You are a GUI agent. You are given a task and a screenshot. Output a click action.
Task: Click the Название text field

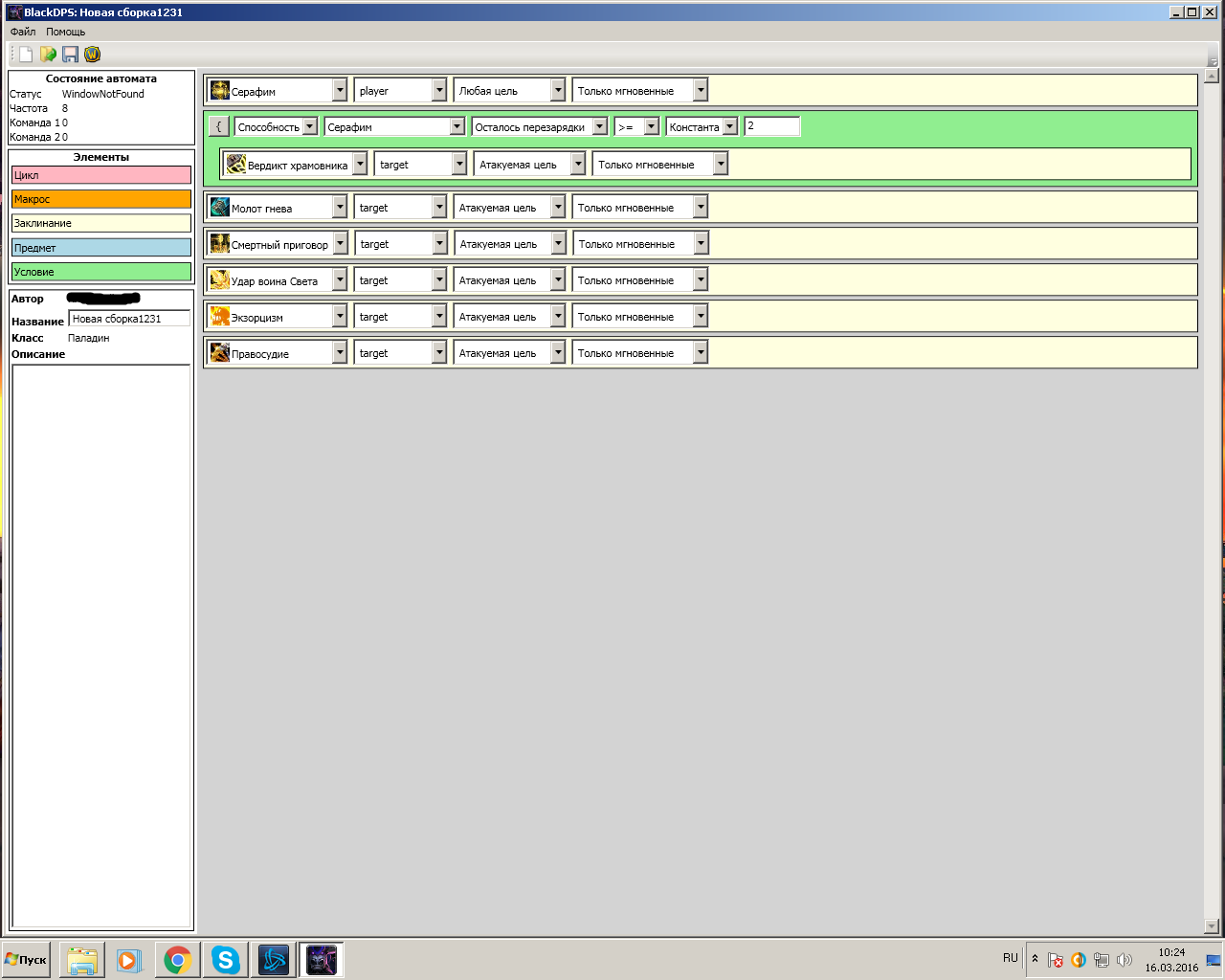[130, 319]
